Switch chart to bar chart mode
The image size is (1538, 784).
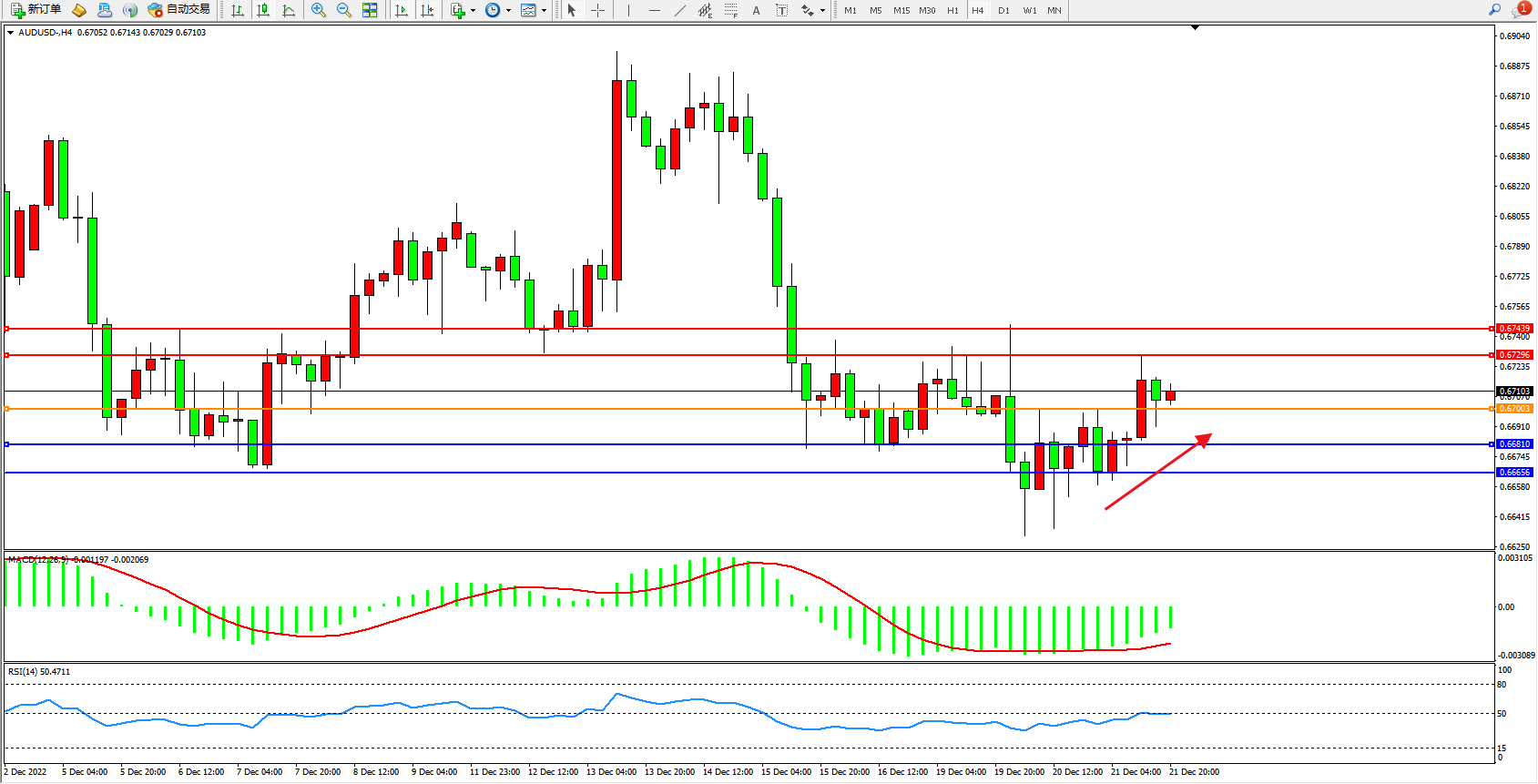point(238,10)
